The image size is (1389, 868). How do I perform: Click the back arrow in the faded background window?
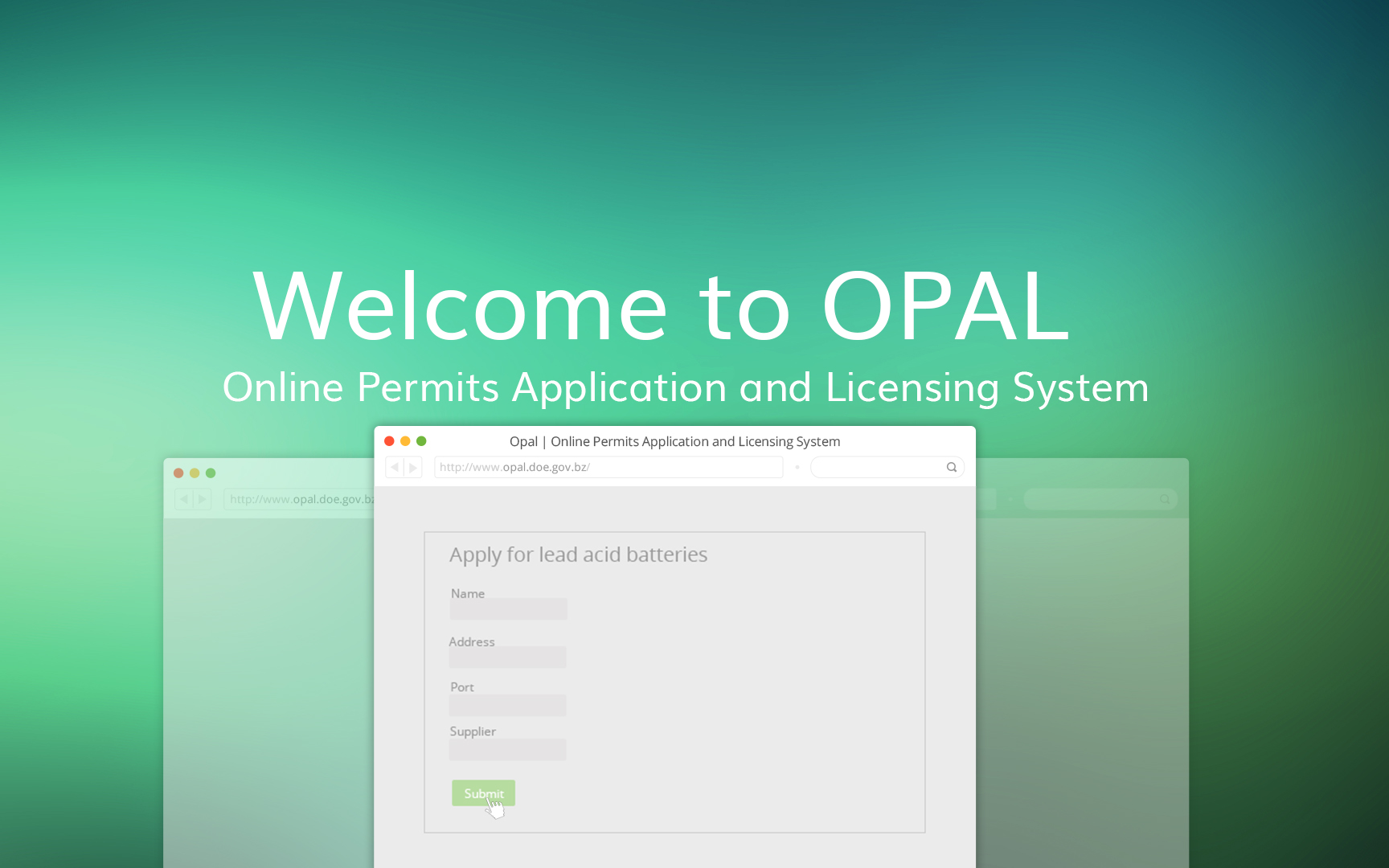coord(184,499)
